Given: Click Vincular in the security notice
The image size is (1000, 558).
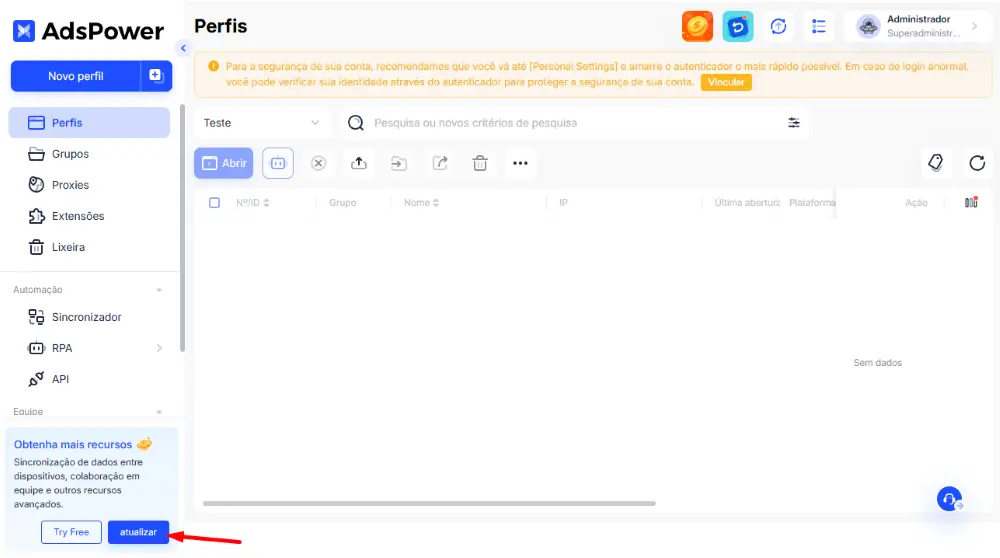Looking at the screenshot, I should (x=726, y=82).
